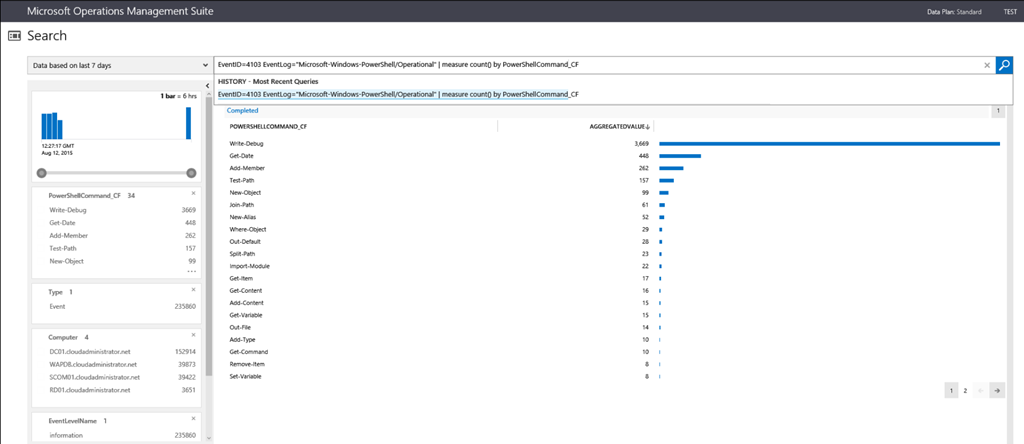
Task: Close the PowerShellCommand_CF filter panel
Action: 193,192
